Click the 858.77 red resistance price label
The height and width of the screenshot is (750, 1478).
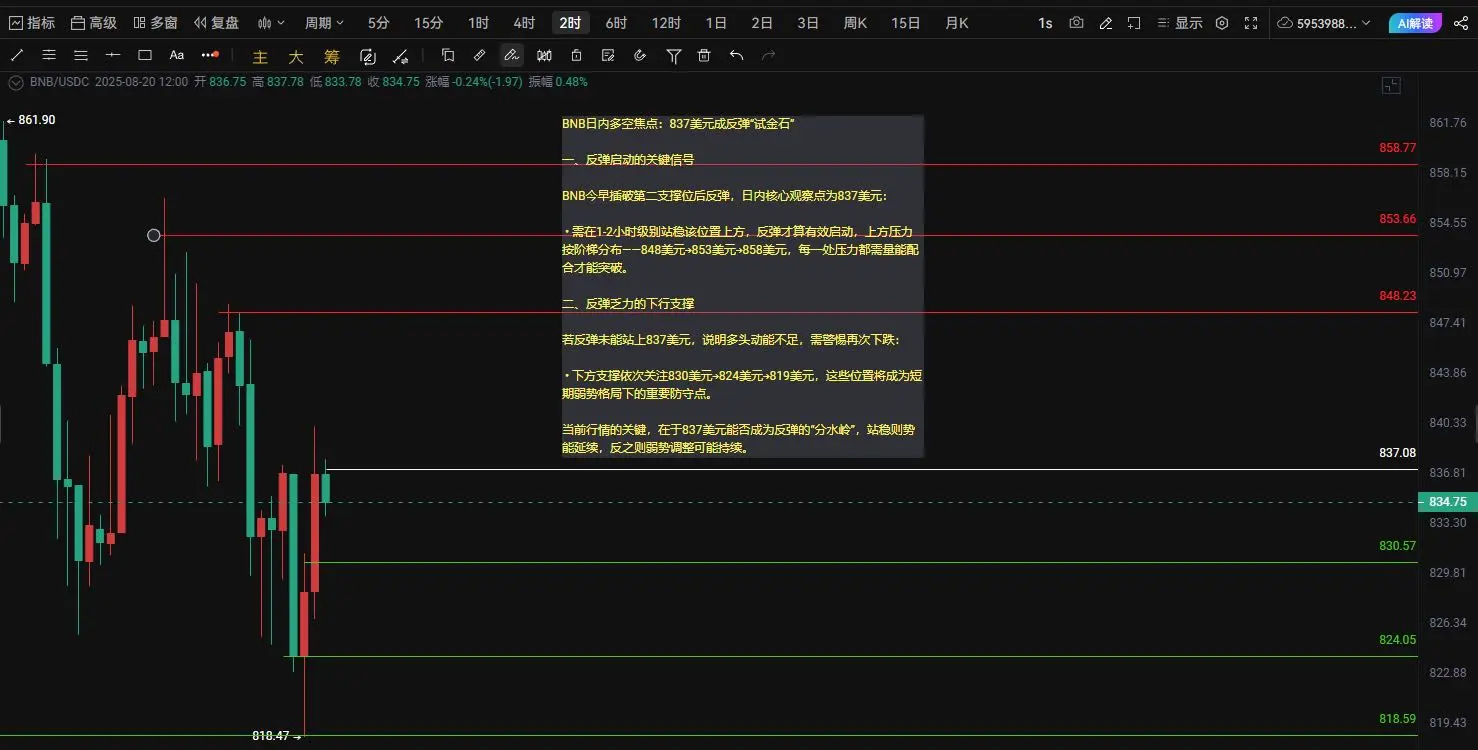(x=1397, y=147)
